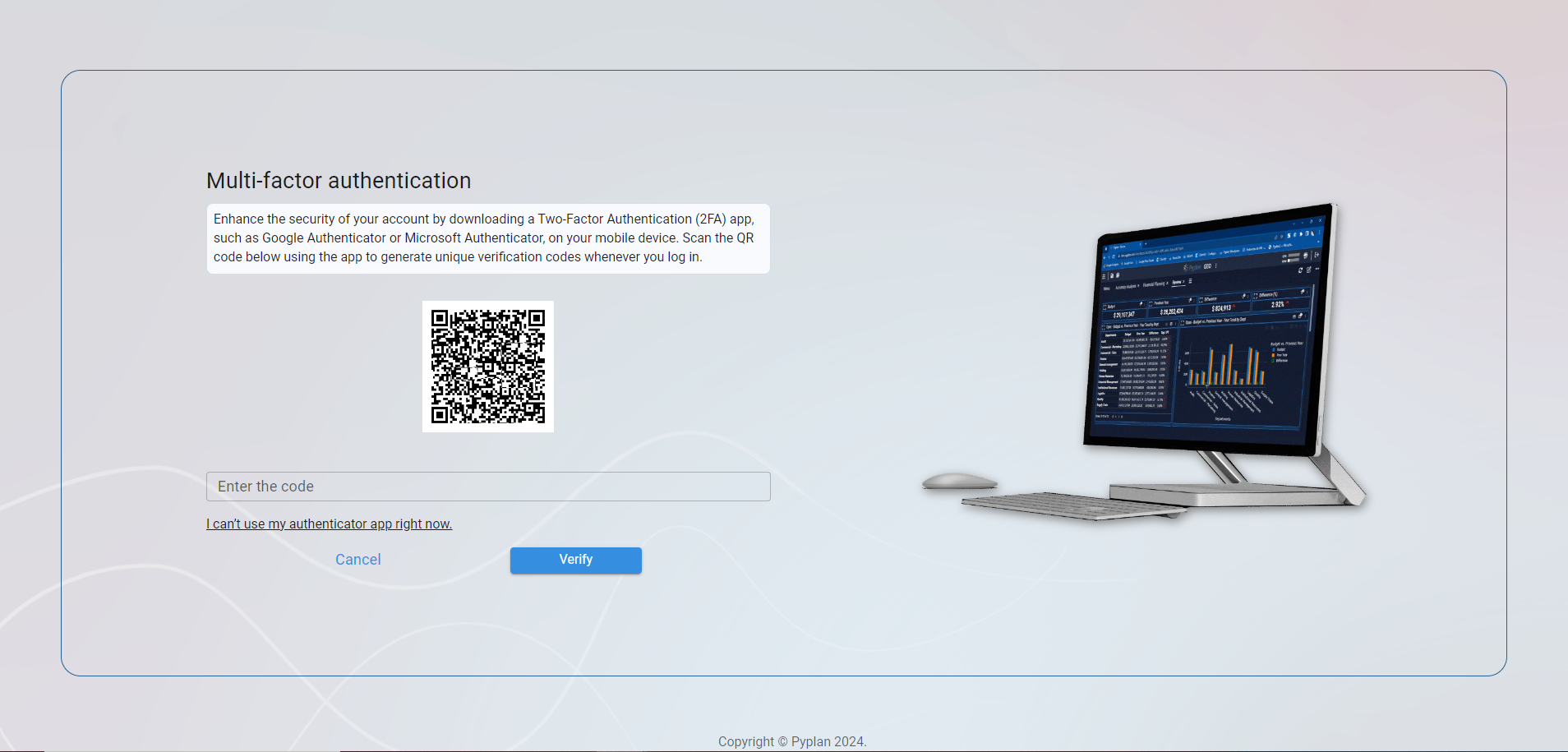Click the refresh icon in the dashboard header

[x=1300, y=270]
